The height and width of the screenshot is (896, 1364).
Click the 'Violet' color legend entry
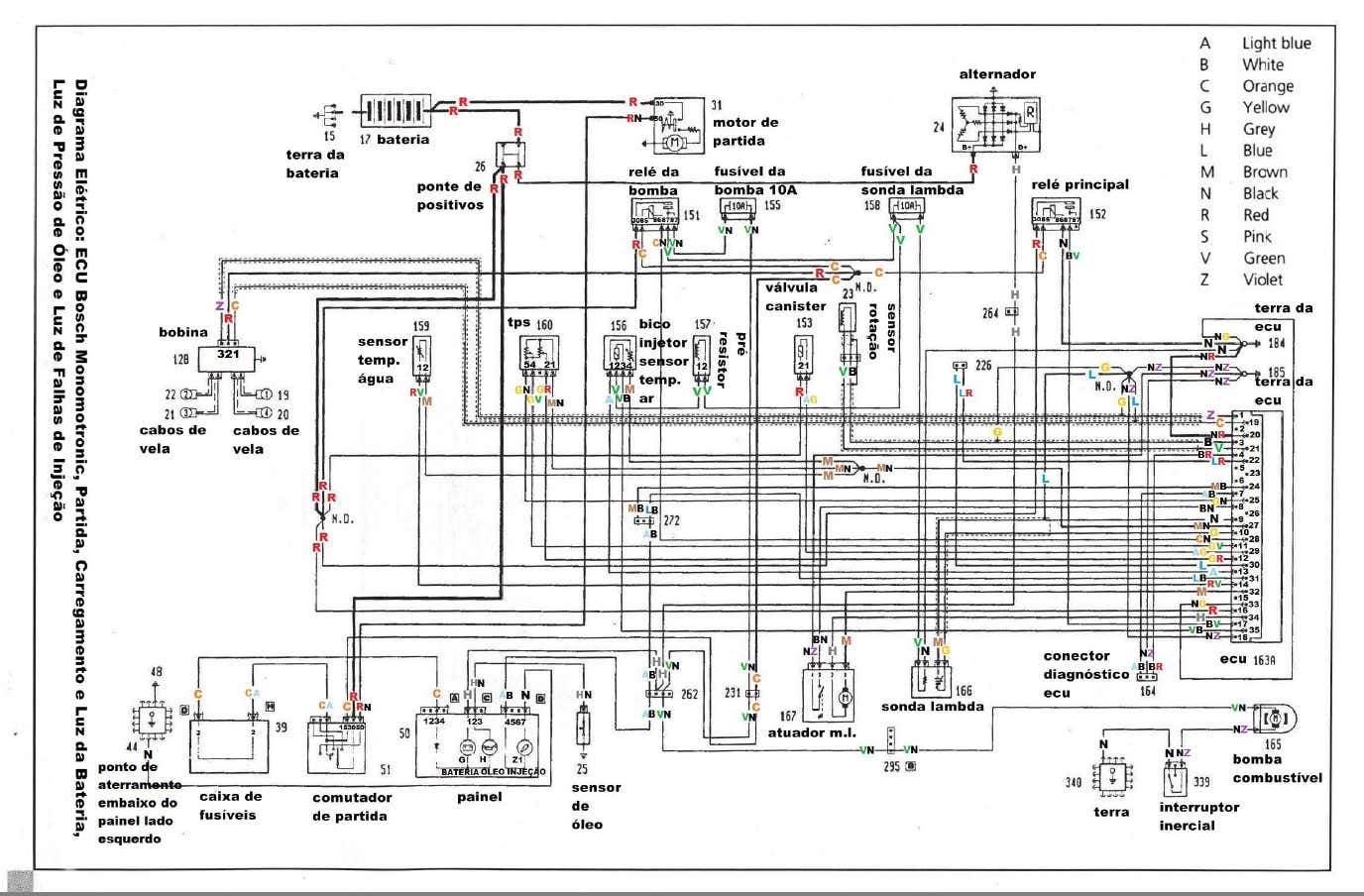(1263, 280)
